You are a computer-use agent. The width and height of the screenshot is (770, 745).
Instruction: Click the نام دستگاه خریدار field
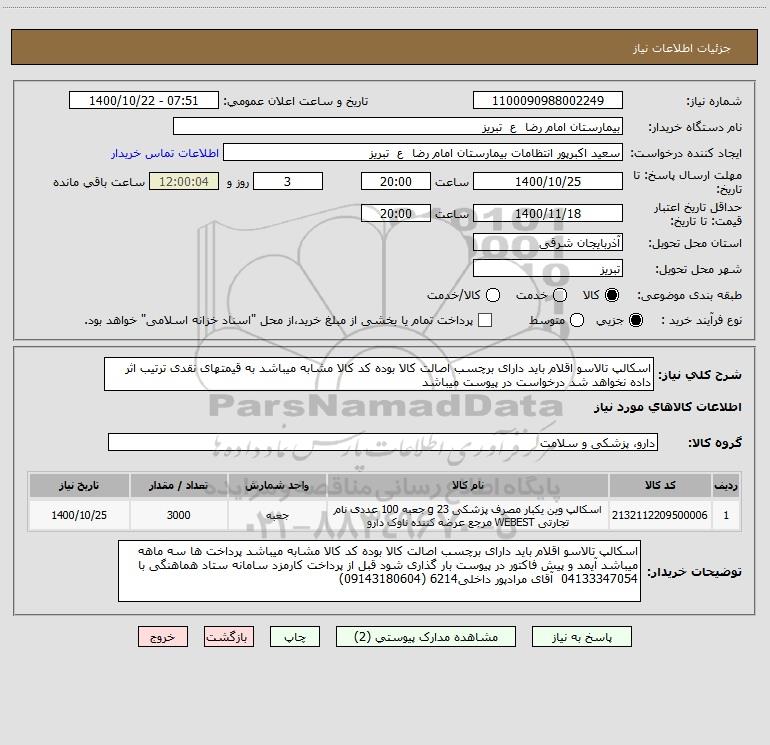tap(398, 126)
